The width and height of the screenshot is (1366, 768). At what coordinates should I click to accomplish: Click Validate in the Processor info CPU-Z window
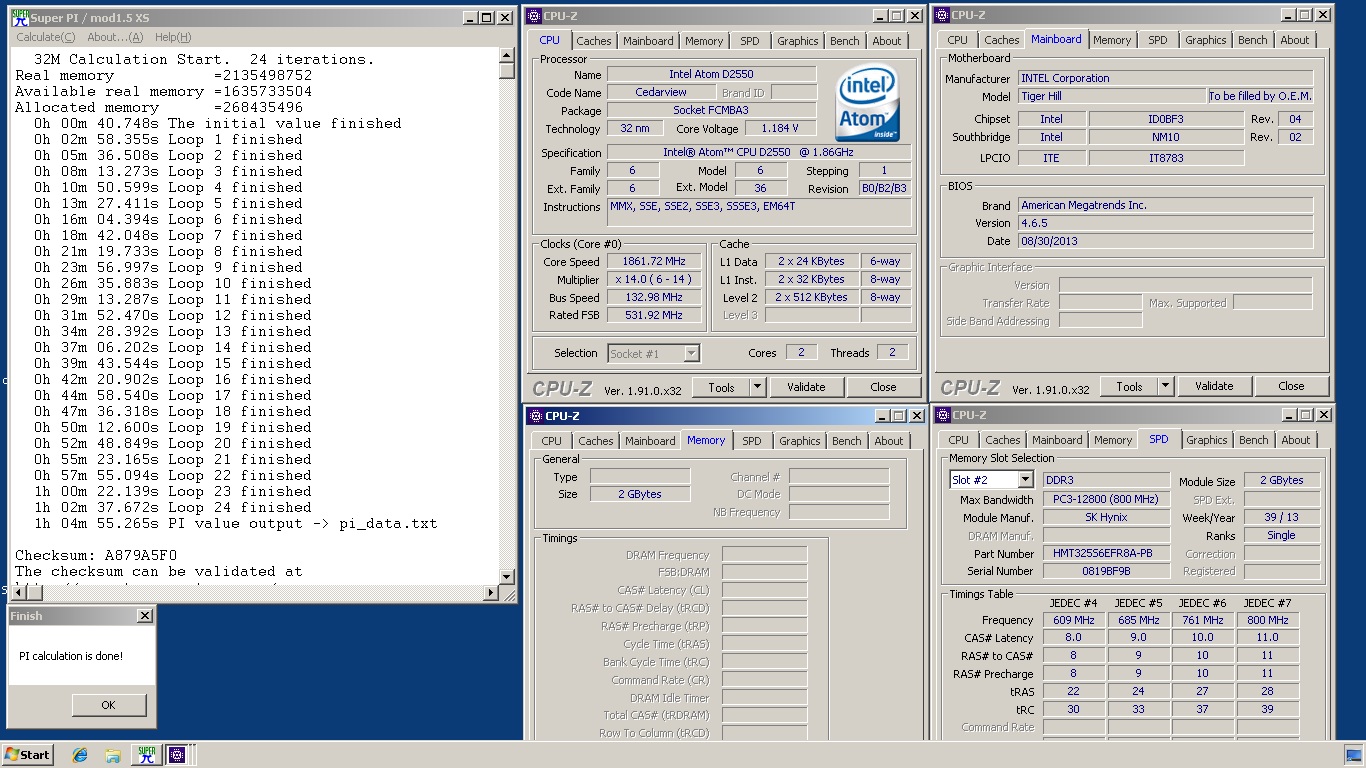[x=806, y=387]
